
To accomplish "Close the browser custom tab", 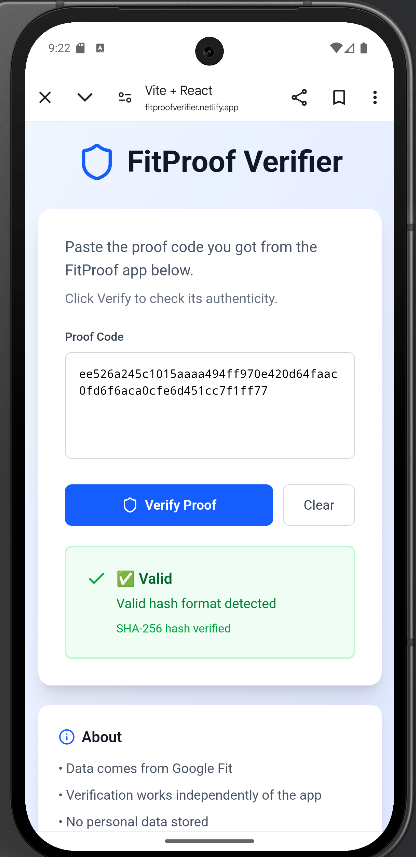I will click(x=45, y=98).
